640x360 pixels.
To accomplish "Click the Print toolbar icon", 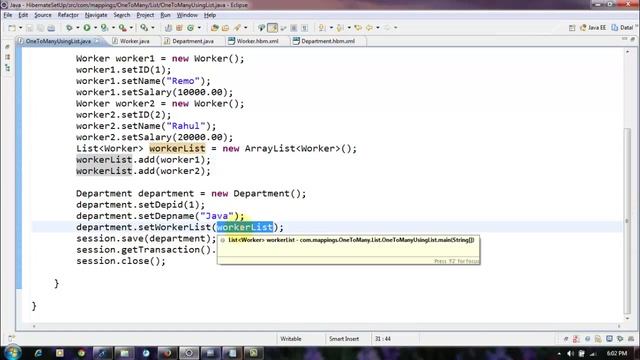I will coord(51,28).
